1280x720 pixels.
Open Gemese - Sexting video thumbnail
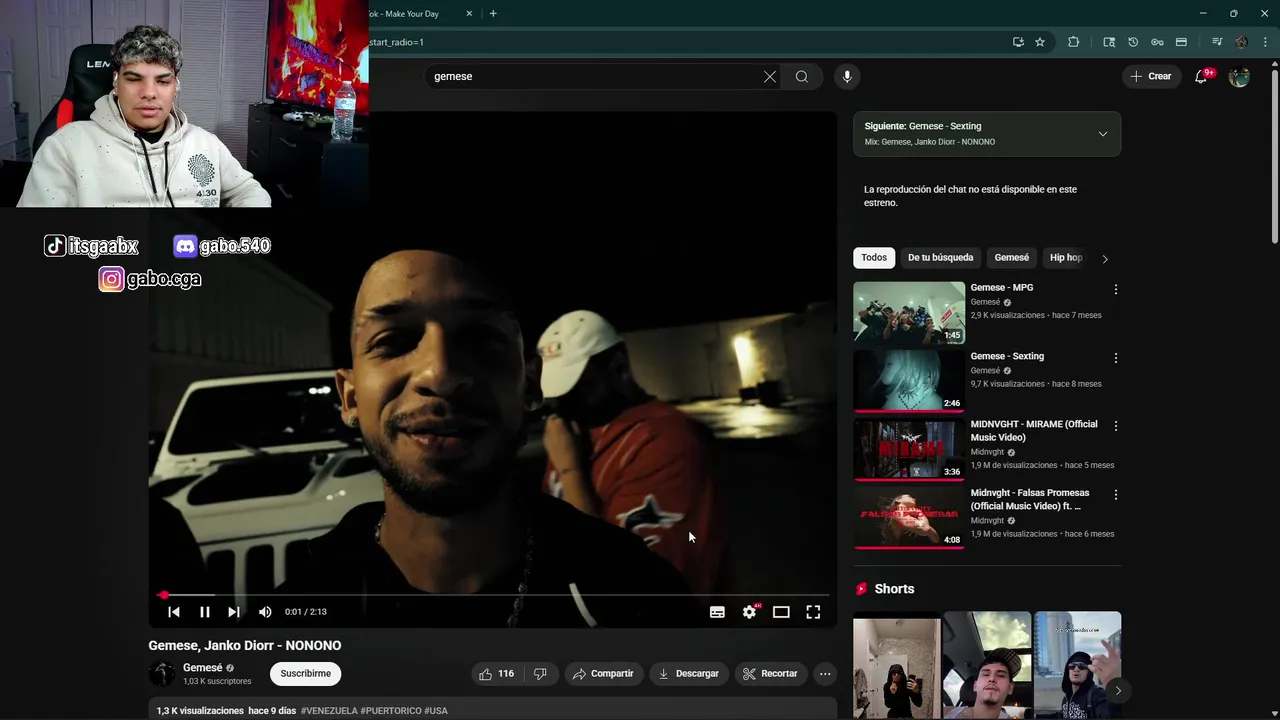click(909, 381)
